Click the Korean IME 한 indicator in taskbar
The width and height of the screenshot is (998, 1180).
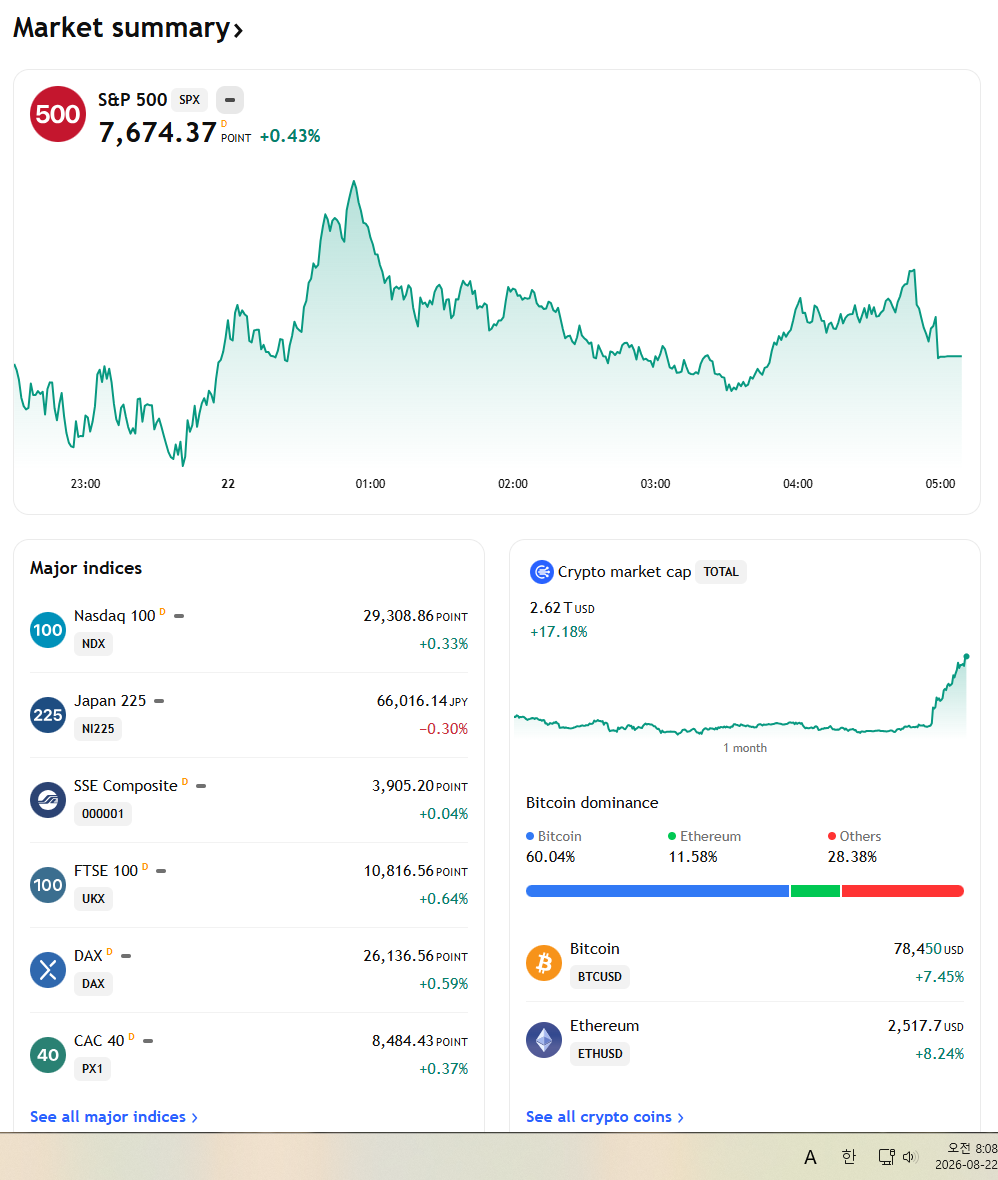click(x=848, y=1157)
